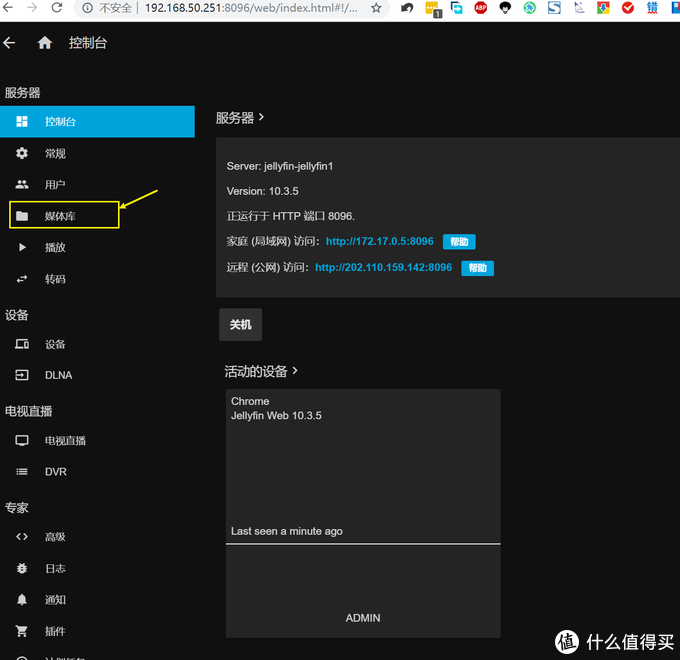Image resolution: width=680 pixels, height=660 pixels.
Task: Click the DVR list icon
Action: [x=22, y=471]
